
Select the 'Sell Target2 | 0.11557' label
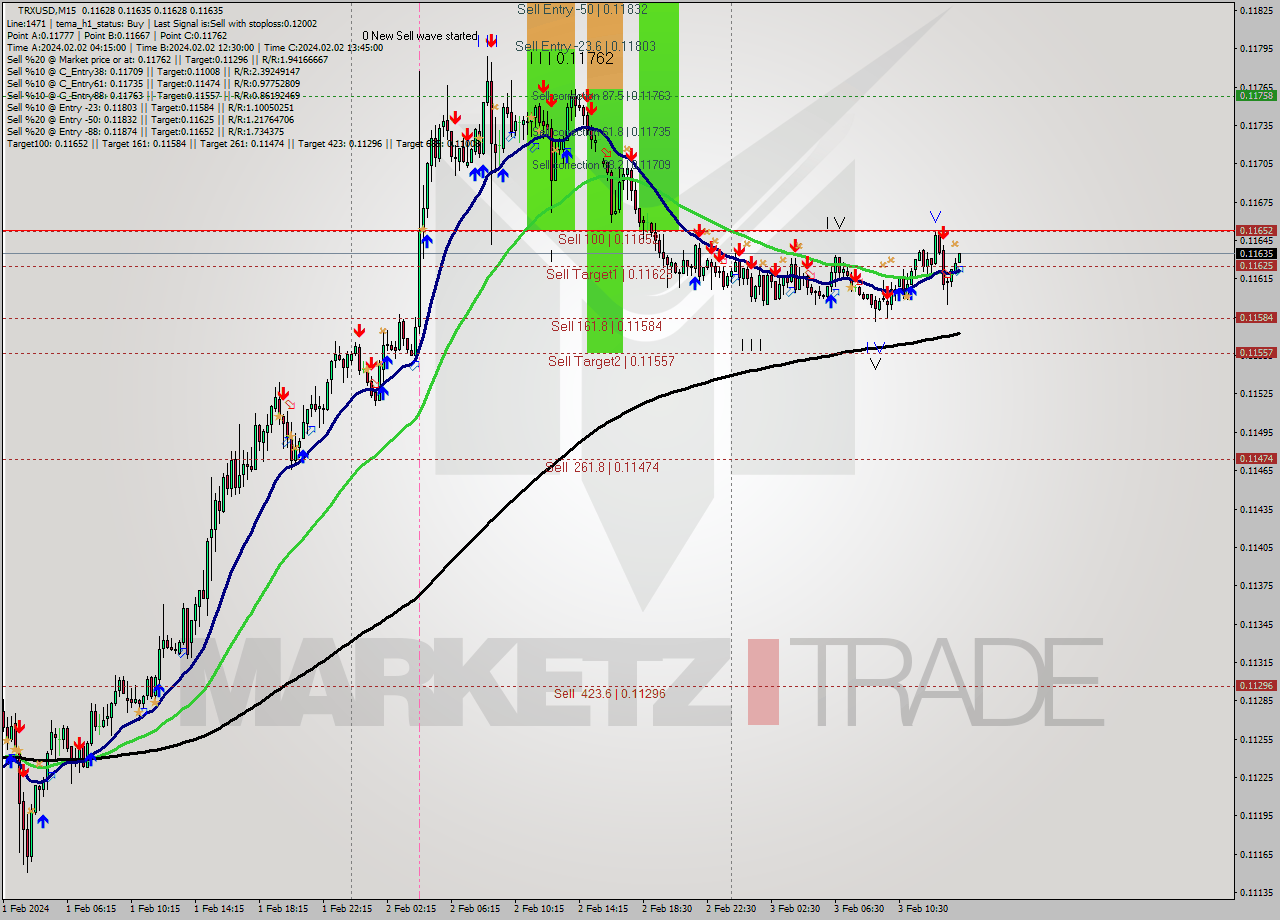(x=611, y=361)
